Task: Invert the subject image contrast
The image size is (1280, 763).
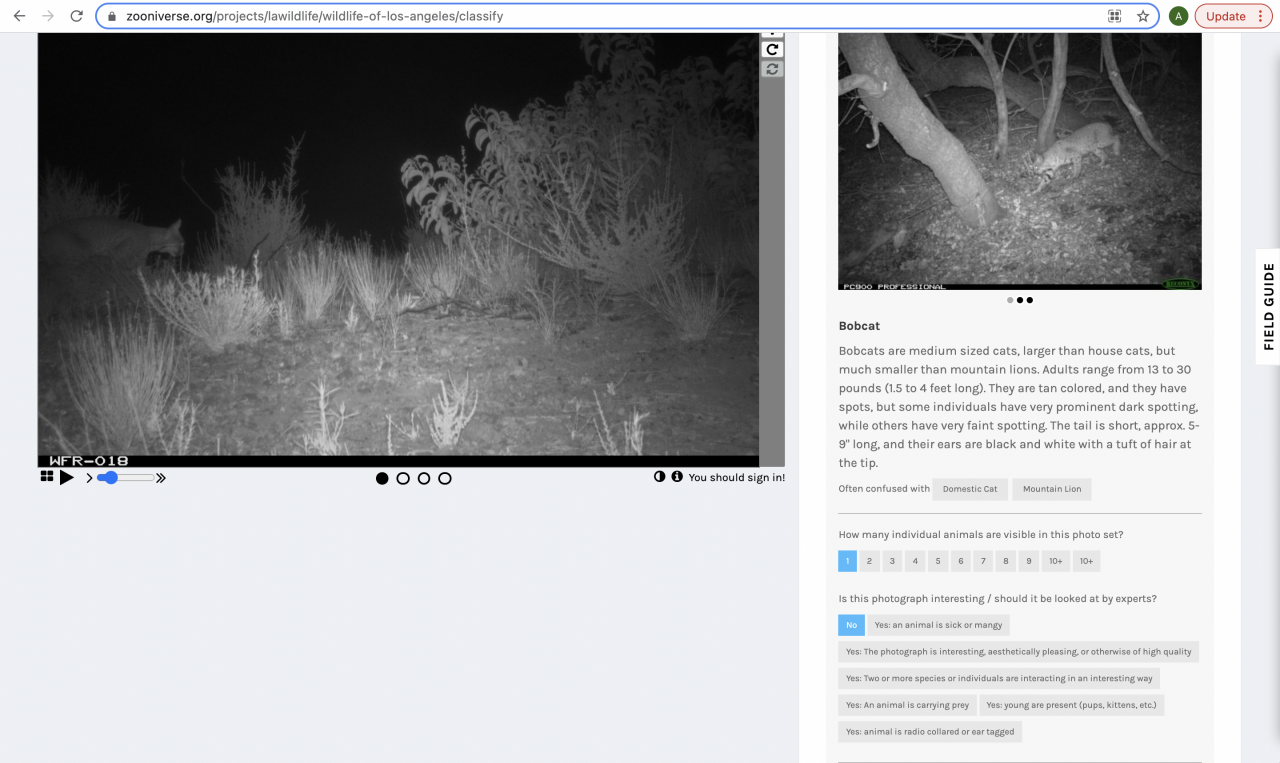Action: [x=659, y=477]
